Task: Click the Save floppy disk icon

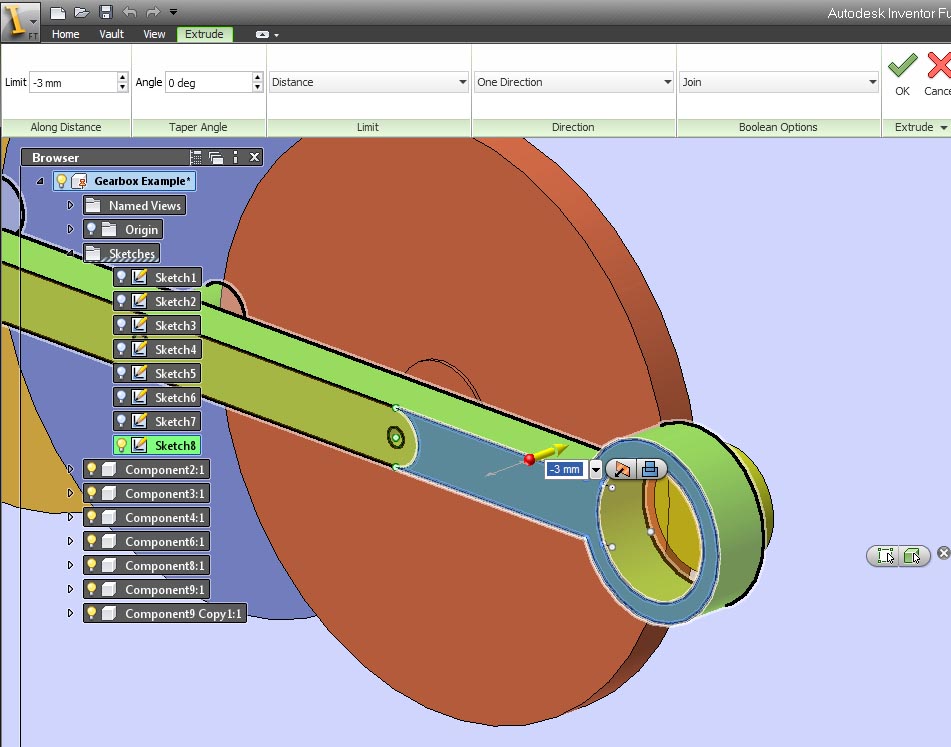Action: point(106,12)
